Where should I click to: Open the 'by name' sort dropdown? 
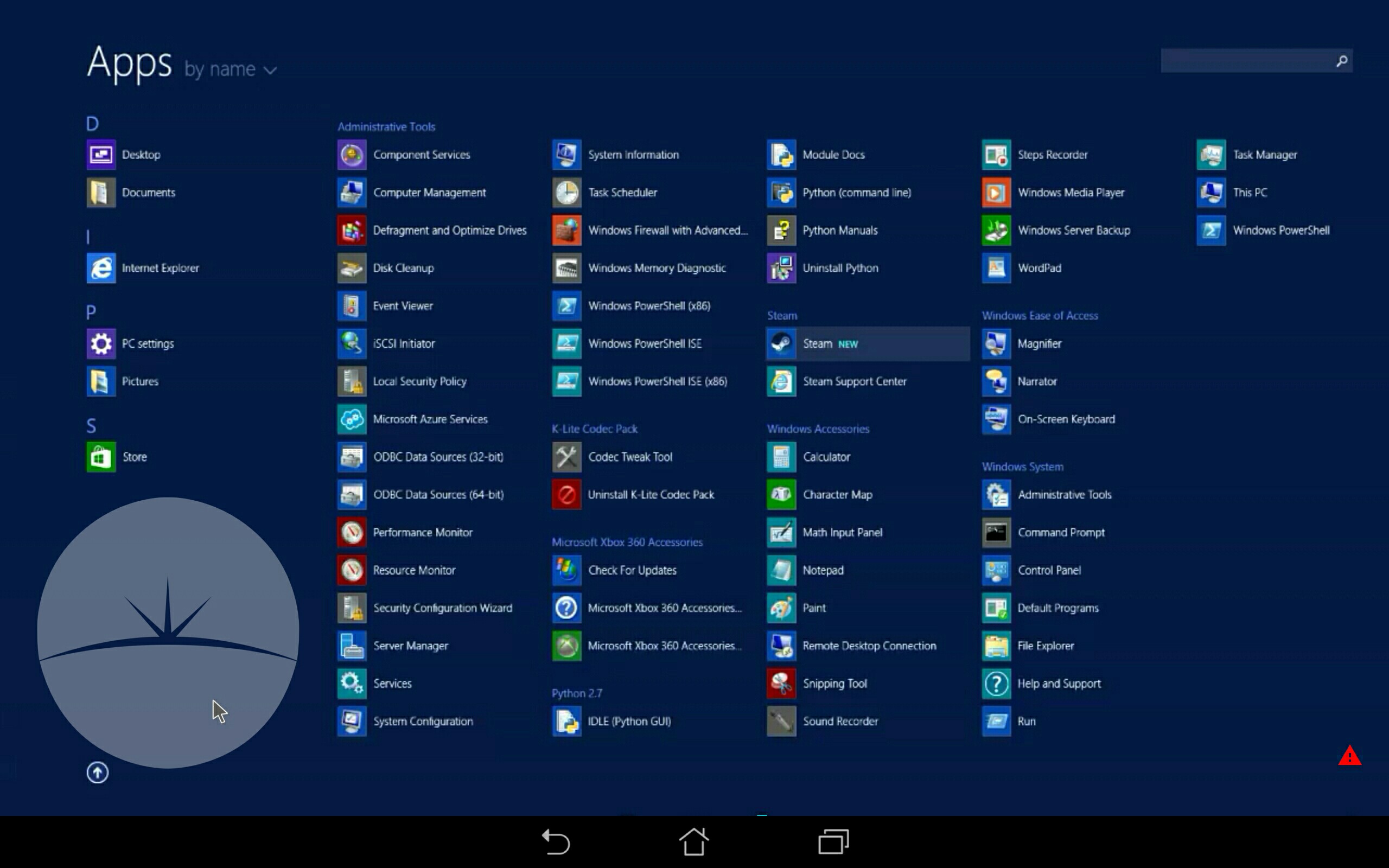pos(230,69)
